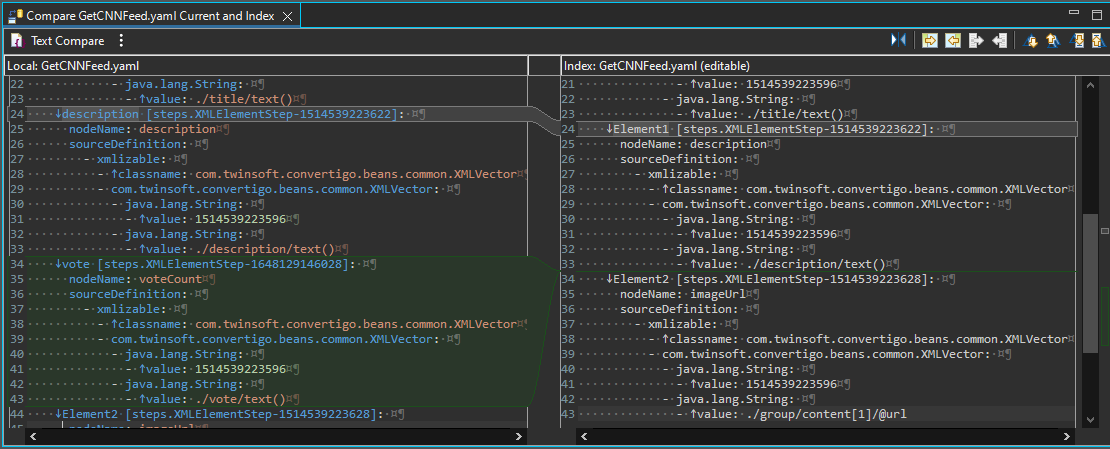This screenshot has height=449, width=1110.
Task: Open the three-dot menu beside Text Compare
Action: tap(121, 41)
